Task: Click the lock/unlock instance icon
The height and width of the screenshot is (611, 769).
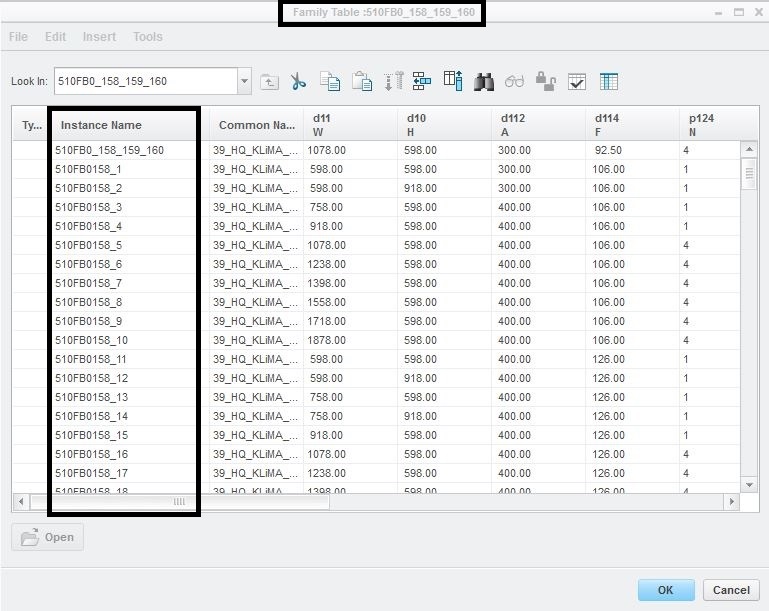Action: click(545, 81)
